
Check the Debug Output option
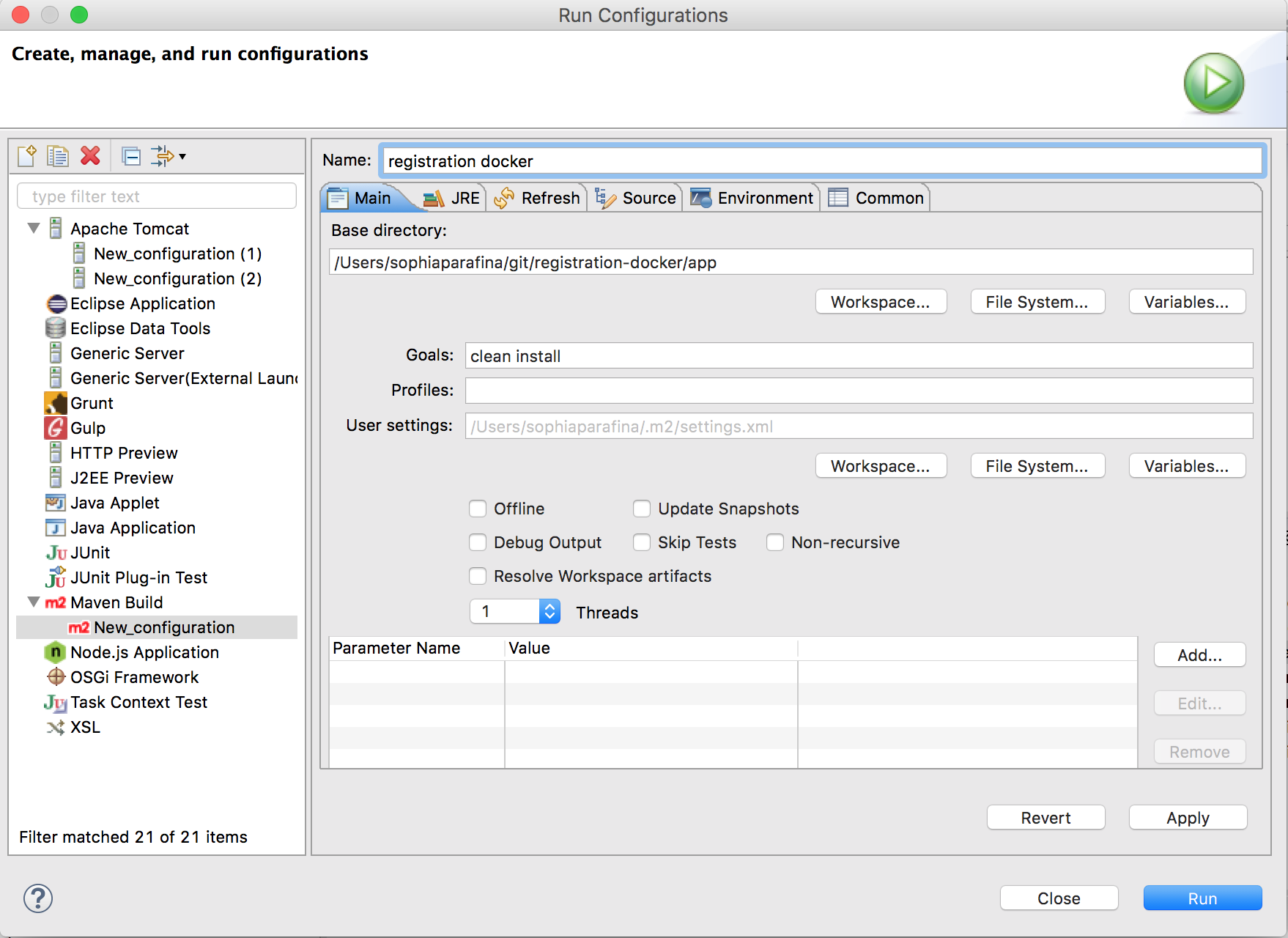point(478,542)
